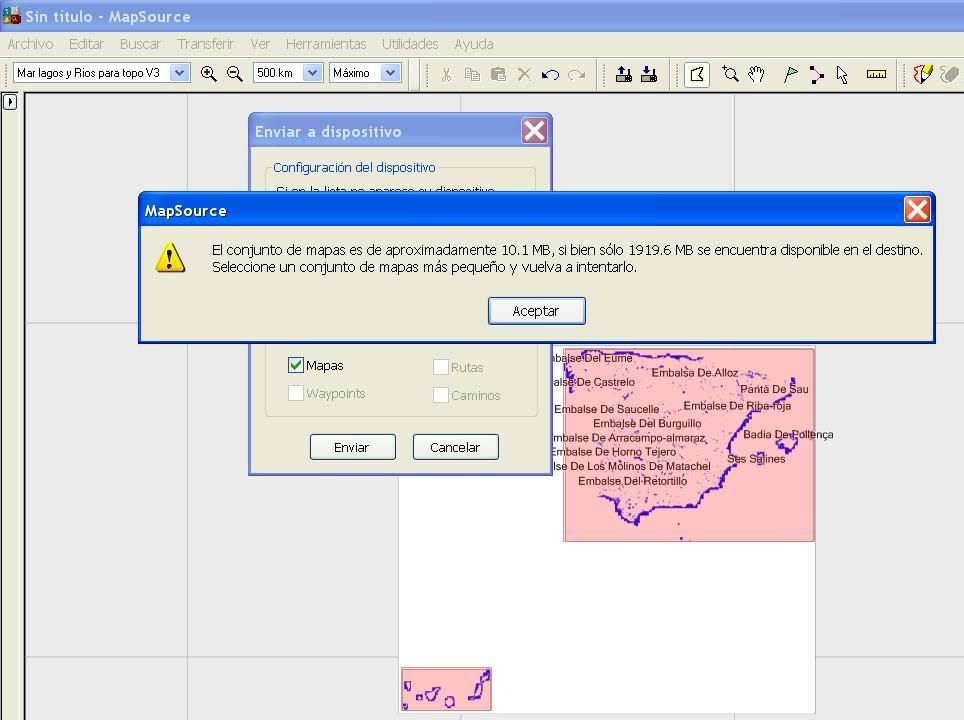964x720 pixels.
Task: Select the Route tool icon
Action: tap(816, 74)
